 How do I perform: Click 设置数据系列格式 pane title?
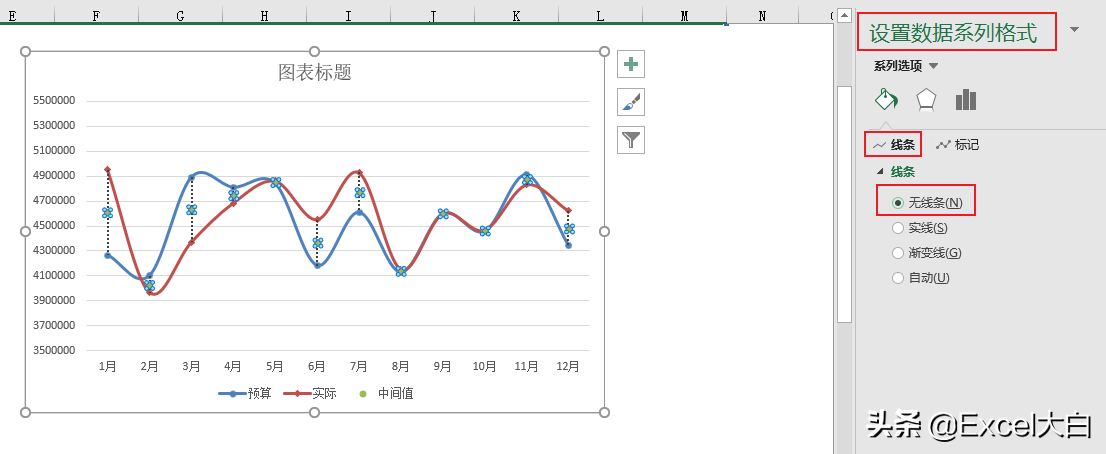coord(954,32)
